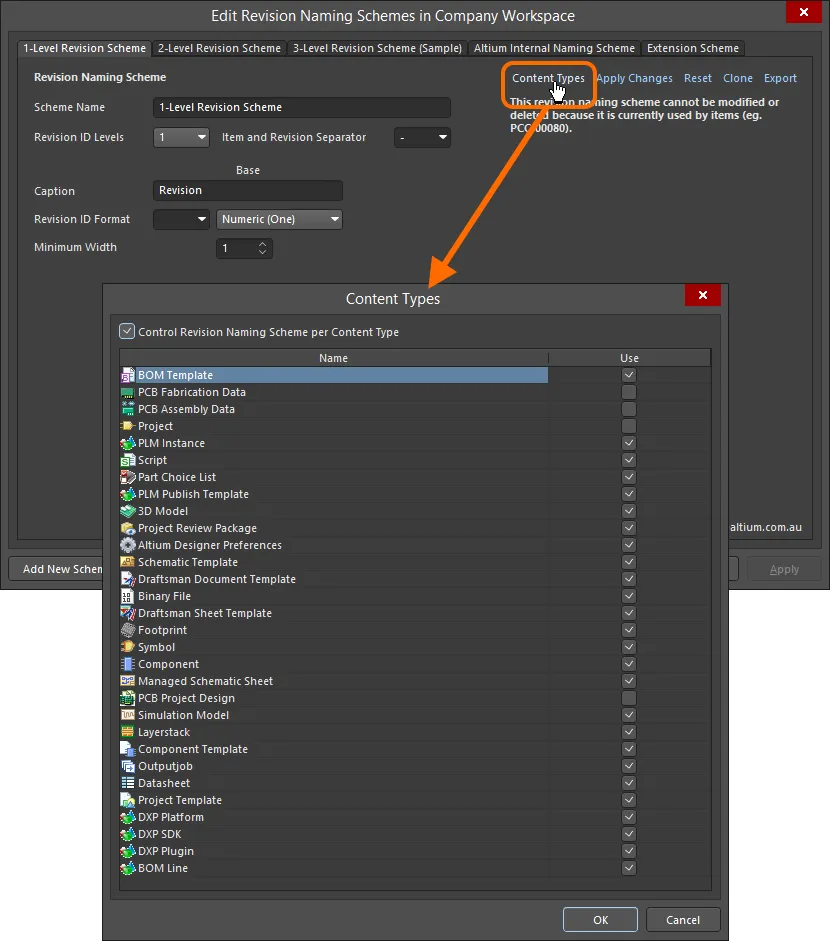Confirm with the OK button
The height and width of the screenshot is (941, 830).
pos(600,919)
